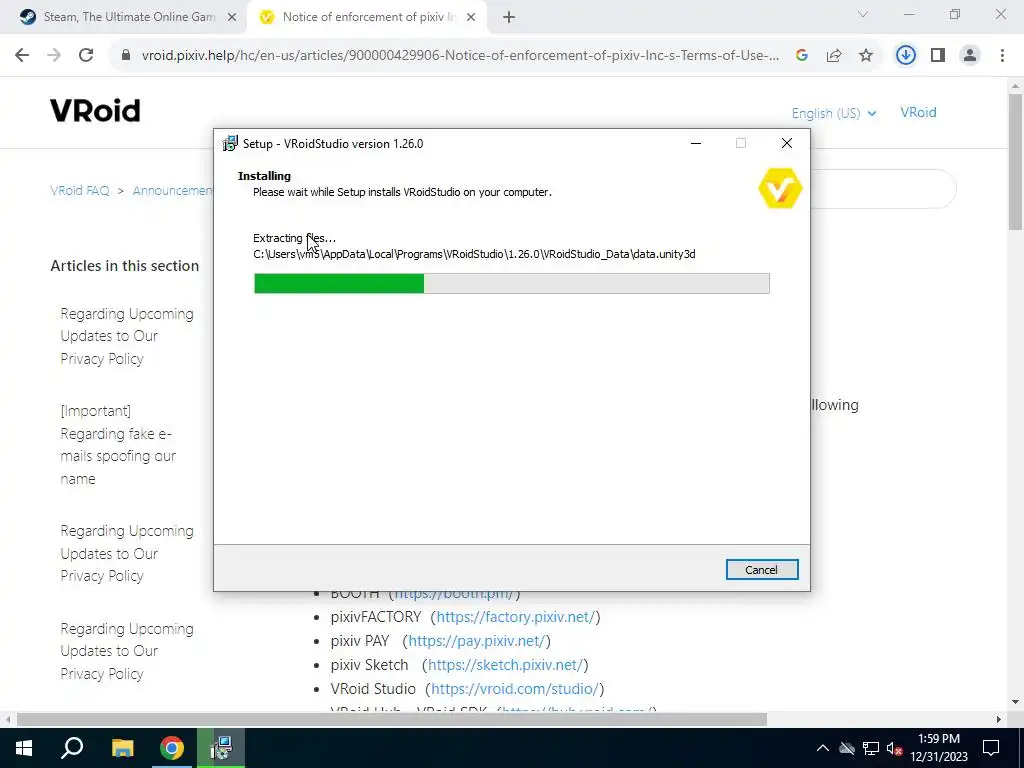Click the network icon in system tray

point(871,748)
